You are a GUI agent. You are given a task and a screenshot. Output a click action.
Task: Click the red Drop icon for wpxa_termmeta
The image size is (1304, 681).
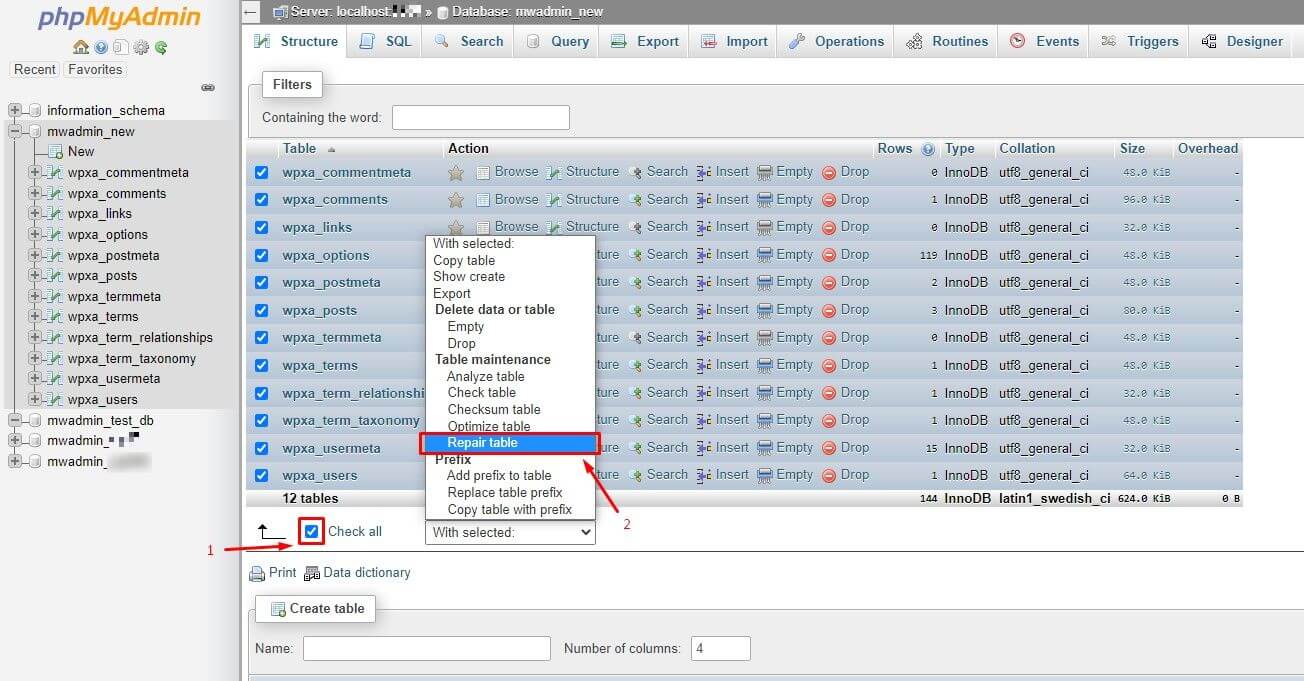tap(829, 338)
